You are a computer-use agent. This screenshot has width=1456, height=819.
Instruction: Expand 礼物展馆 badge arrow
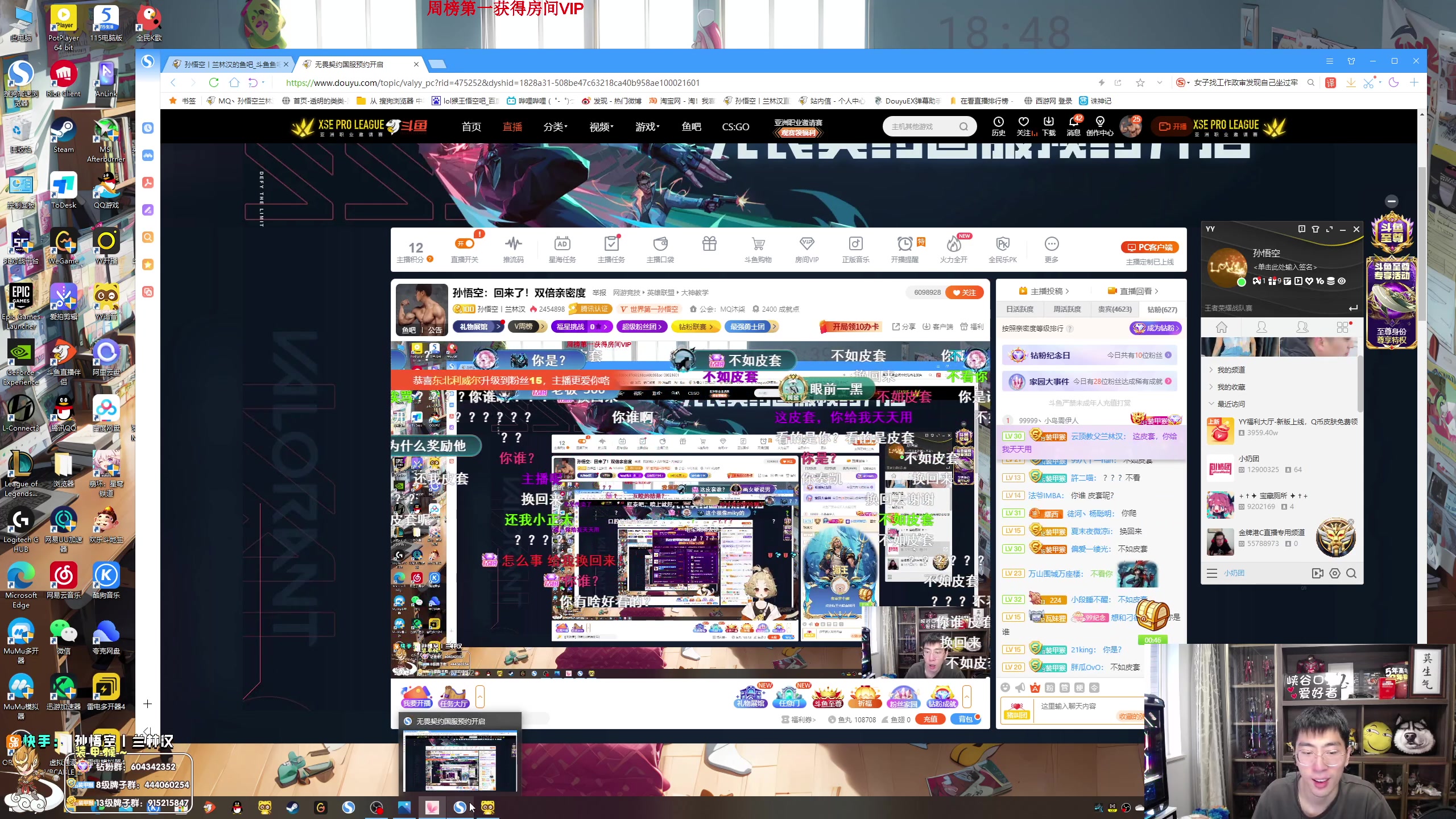498,326
